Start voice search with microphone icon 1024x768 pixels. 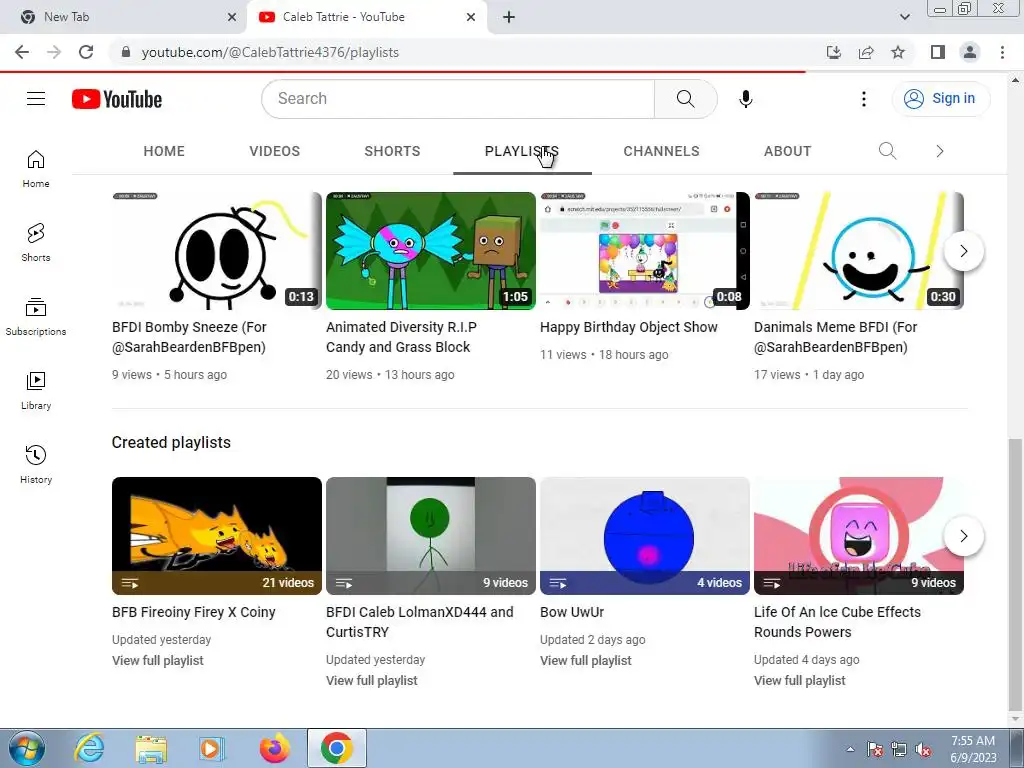pyautogui.click(x=745, y=99)
